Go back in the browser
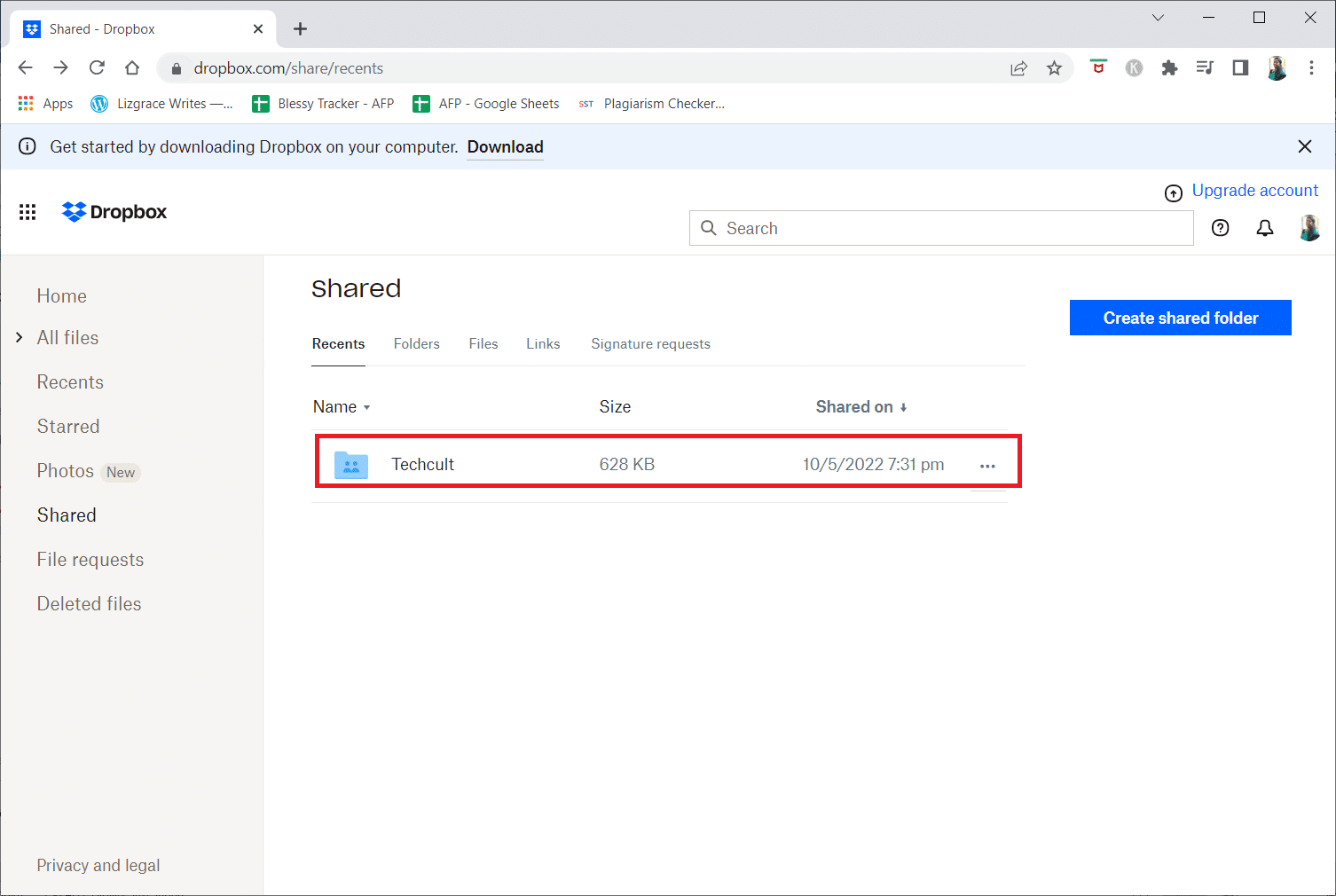This screenshot has width=1336, height=896. (x=26, y=68)
